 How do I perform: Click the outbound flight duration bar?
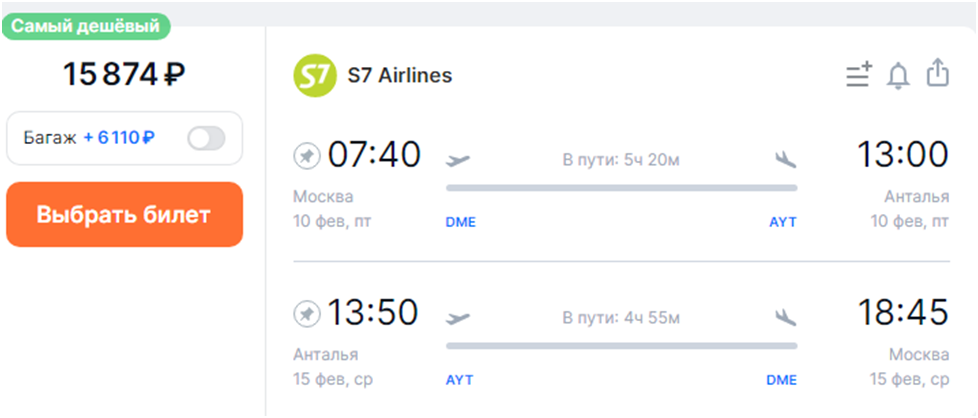point(621,187)
